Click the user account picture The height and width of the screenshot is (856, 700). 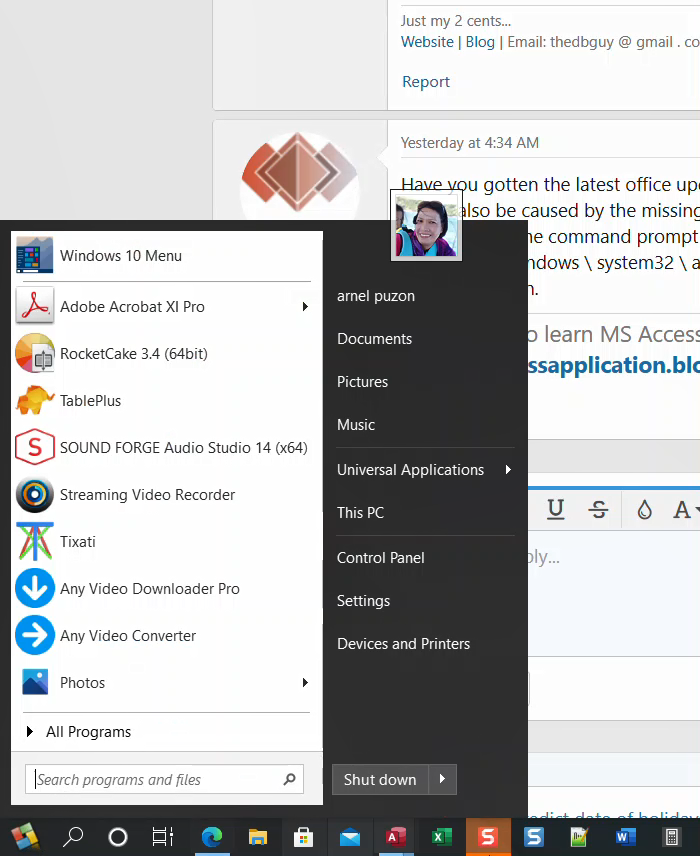click(426, 225)
